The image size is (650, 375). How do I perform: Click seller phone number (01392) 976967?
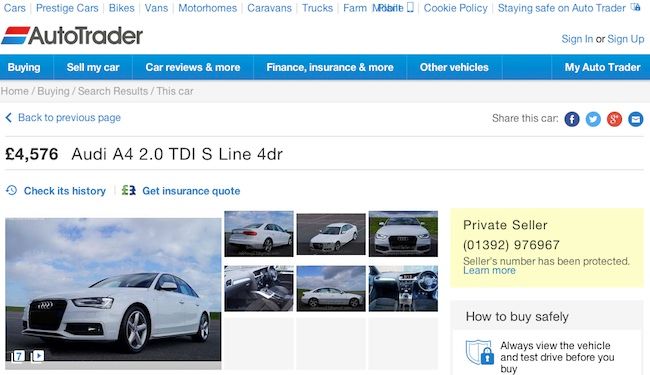pos(511,245)
